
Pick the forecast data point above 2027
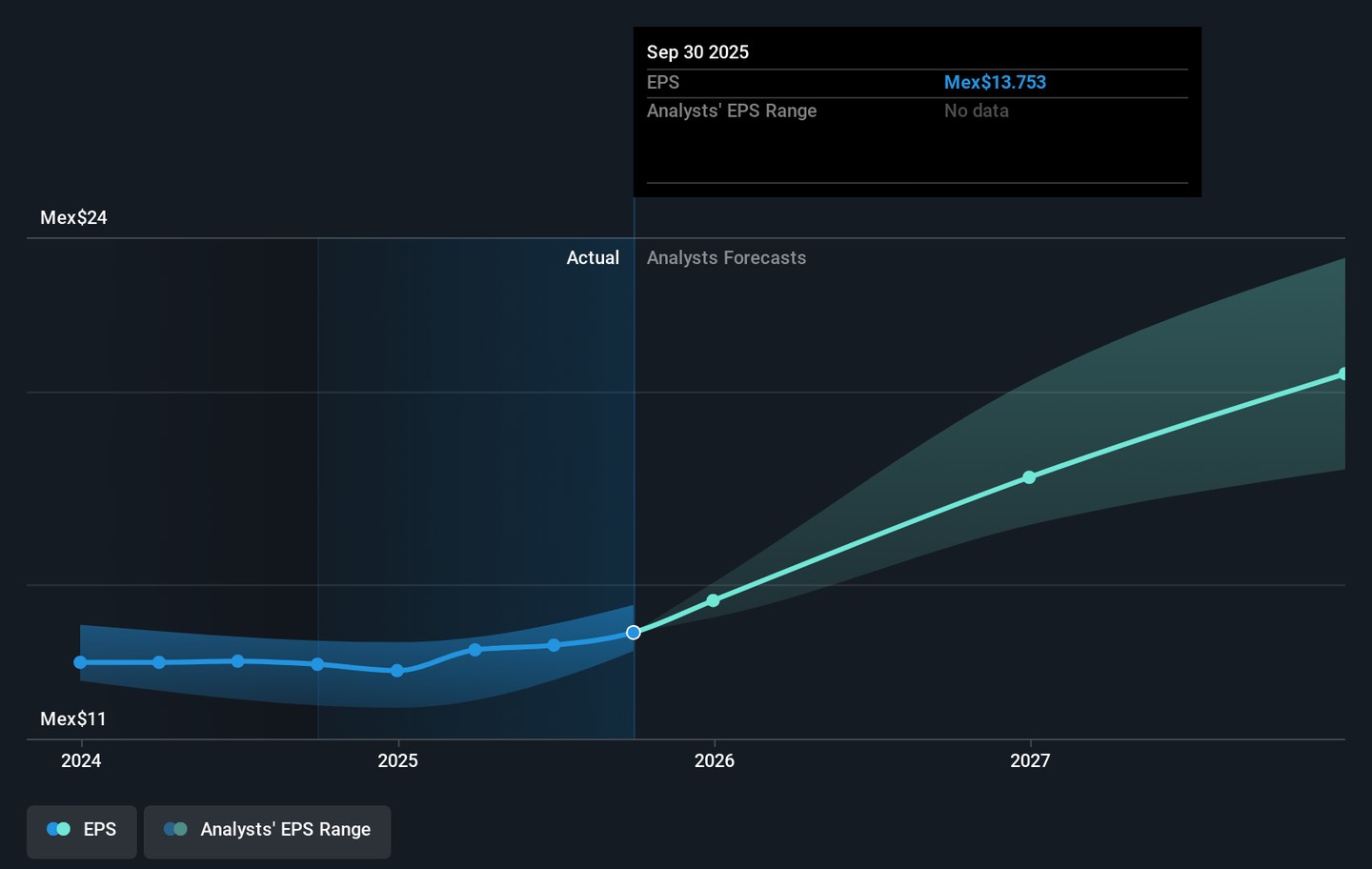1029,477
